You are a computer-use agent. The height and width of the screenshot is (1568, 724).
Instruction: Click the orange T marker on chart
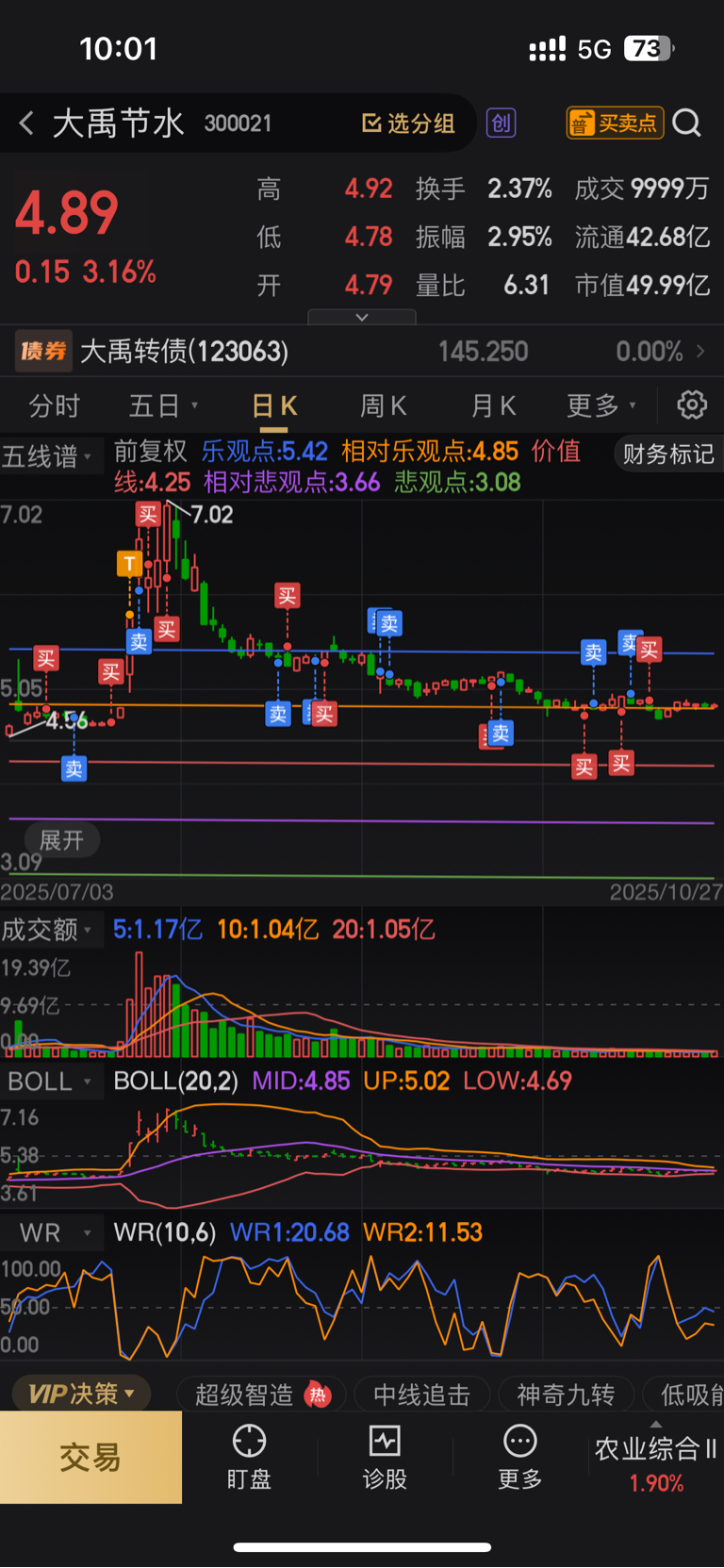click(x=129, y=564)
